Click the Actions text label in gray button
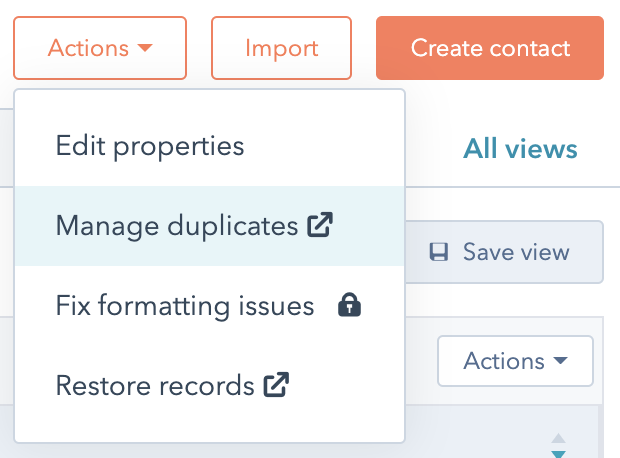This screenshot has width=620, height=458. pos(504,362)
